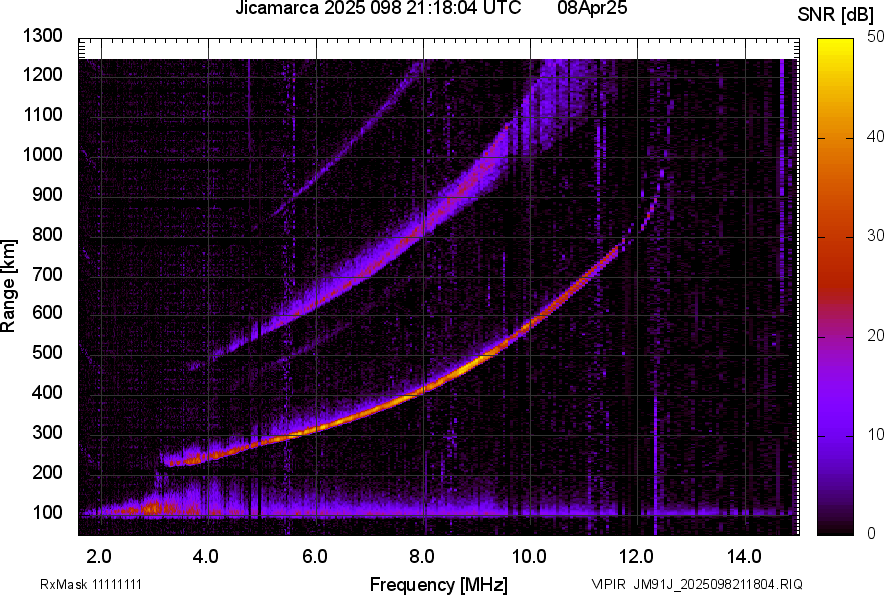Click the 700 range axis tick label
This screenshot has height=595, width=884.
point(47,274)
